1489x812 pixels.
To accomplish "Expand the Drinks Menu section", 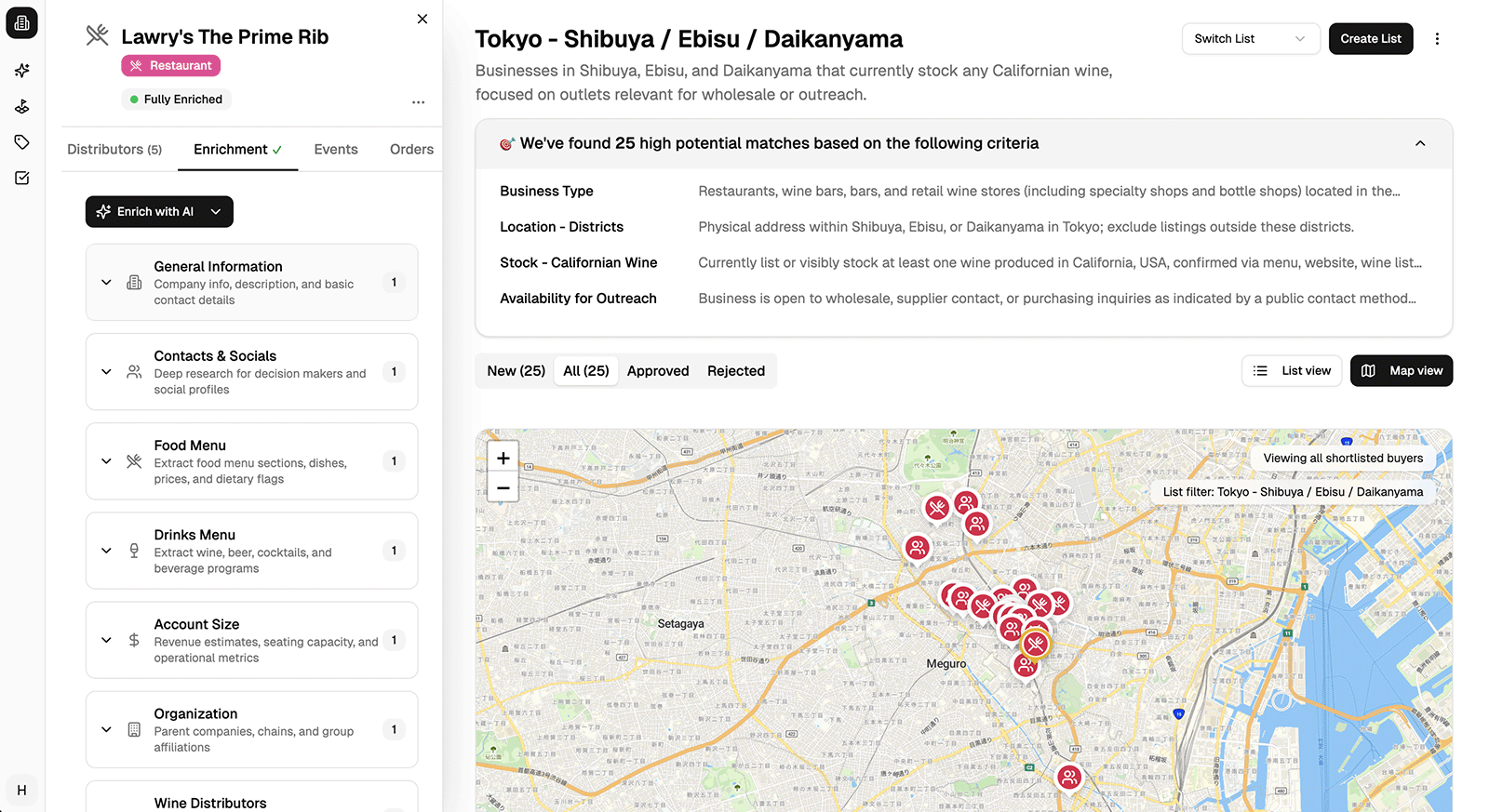I will pos(106,551).
